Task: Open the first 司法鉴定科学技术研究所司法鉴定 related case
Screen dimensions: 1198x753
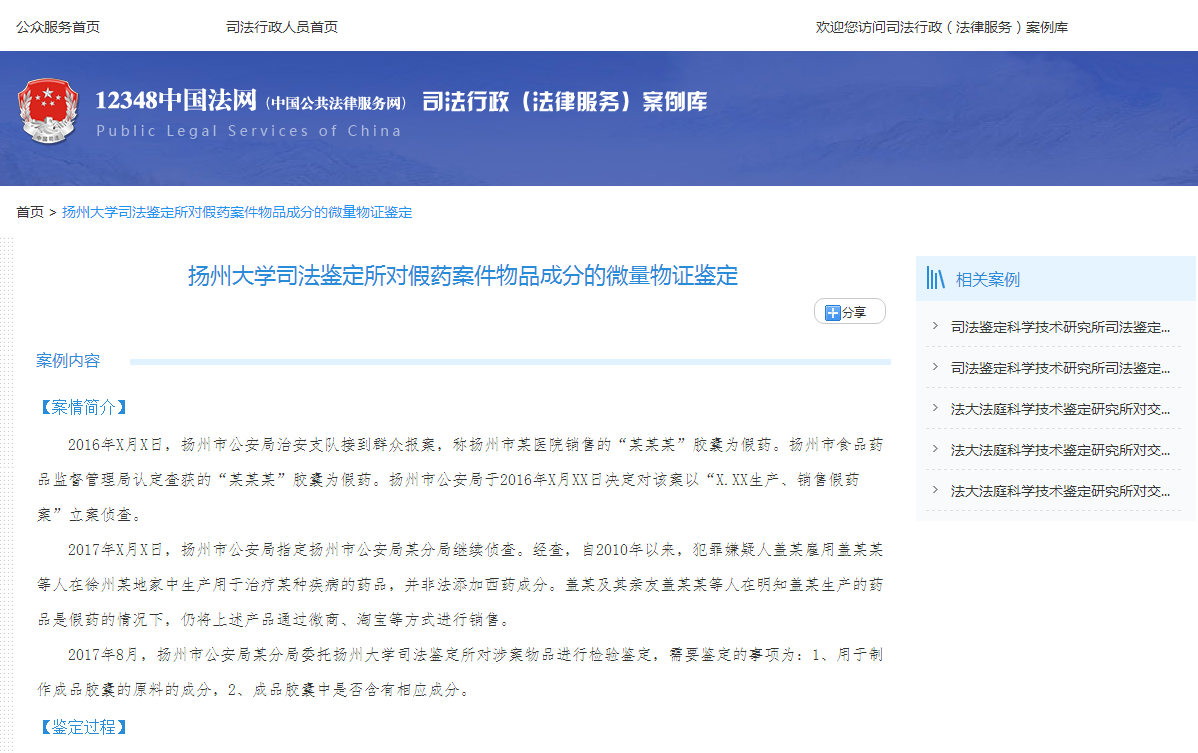Action: pyautogui.click(x=1060, y=327)
